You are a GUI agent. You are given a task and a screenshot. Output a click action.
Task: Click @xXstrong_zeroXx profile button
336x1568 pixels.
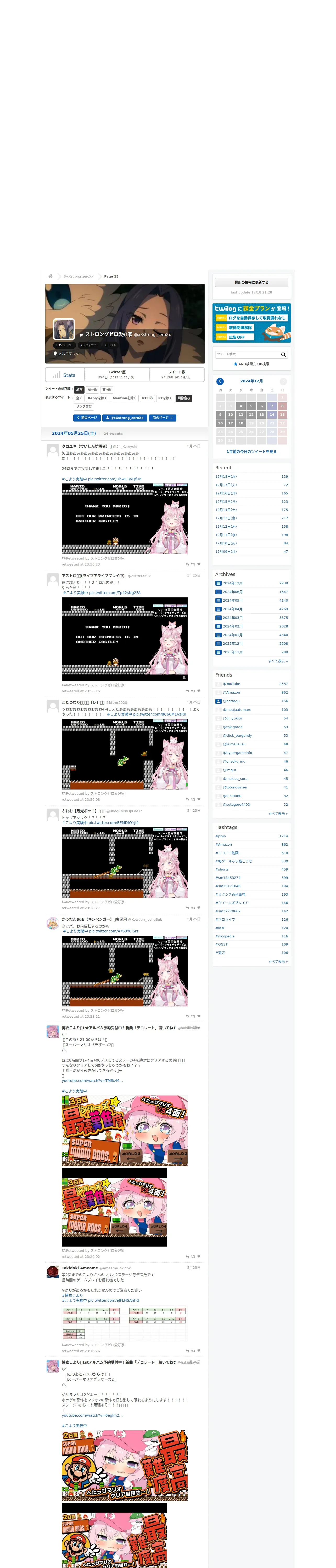point(125,418)
